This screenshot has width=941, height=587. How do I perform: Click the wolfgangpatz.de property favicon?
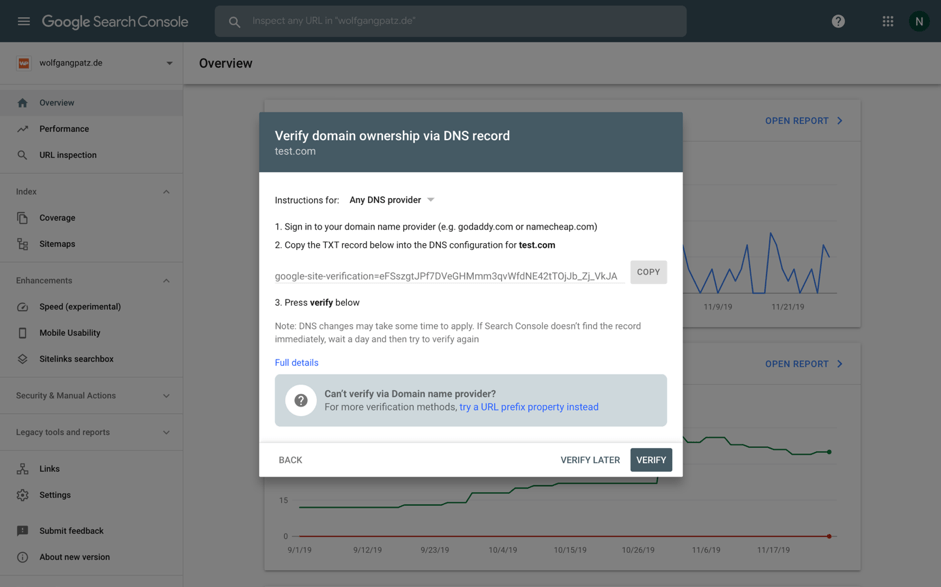(x=23, y=63)
